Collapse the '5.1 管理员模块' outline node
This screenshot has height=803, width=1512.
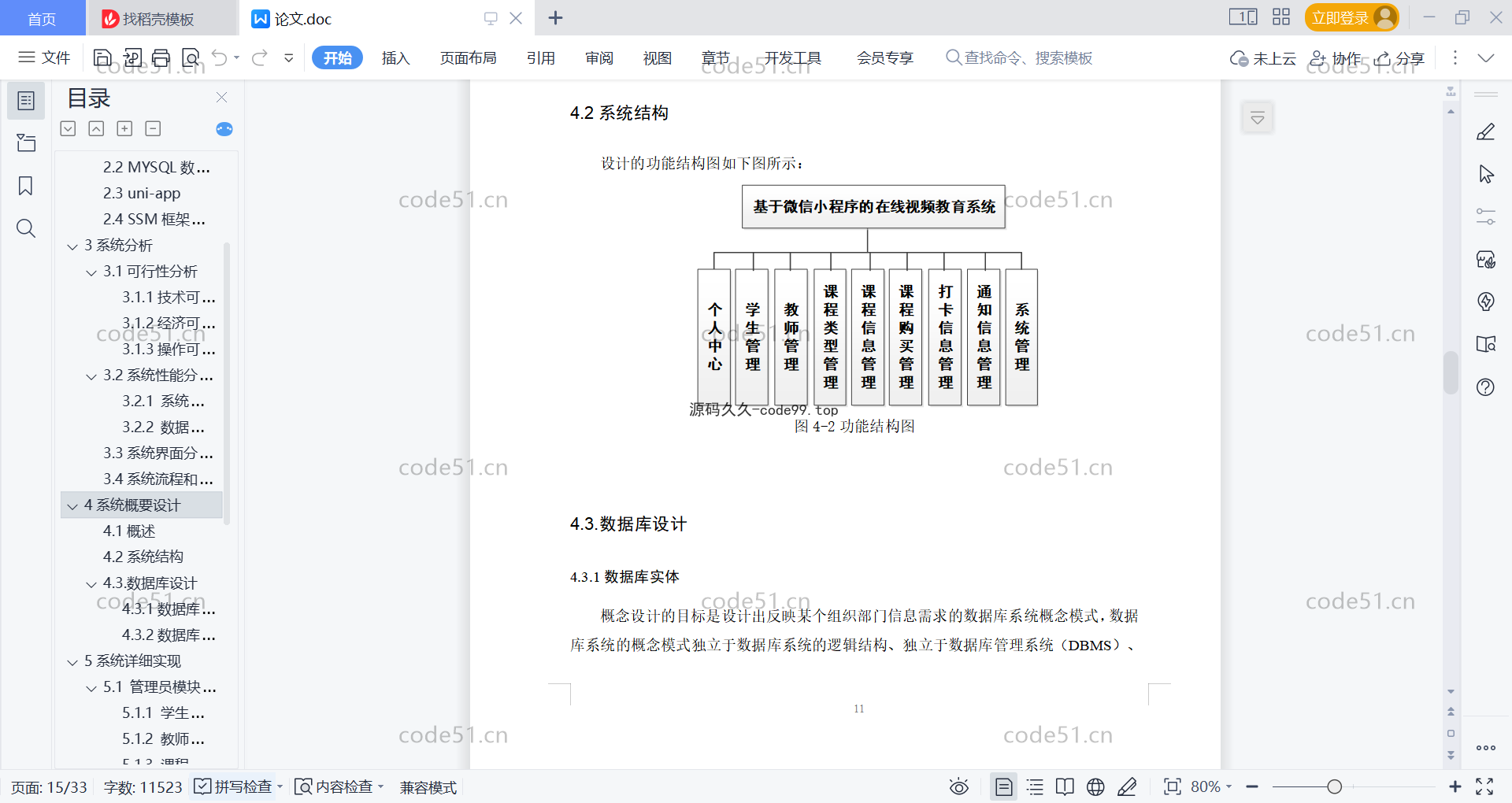pos(91,688)
